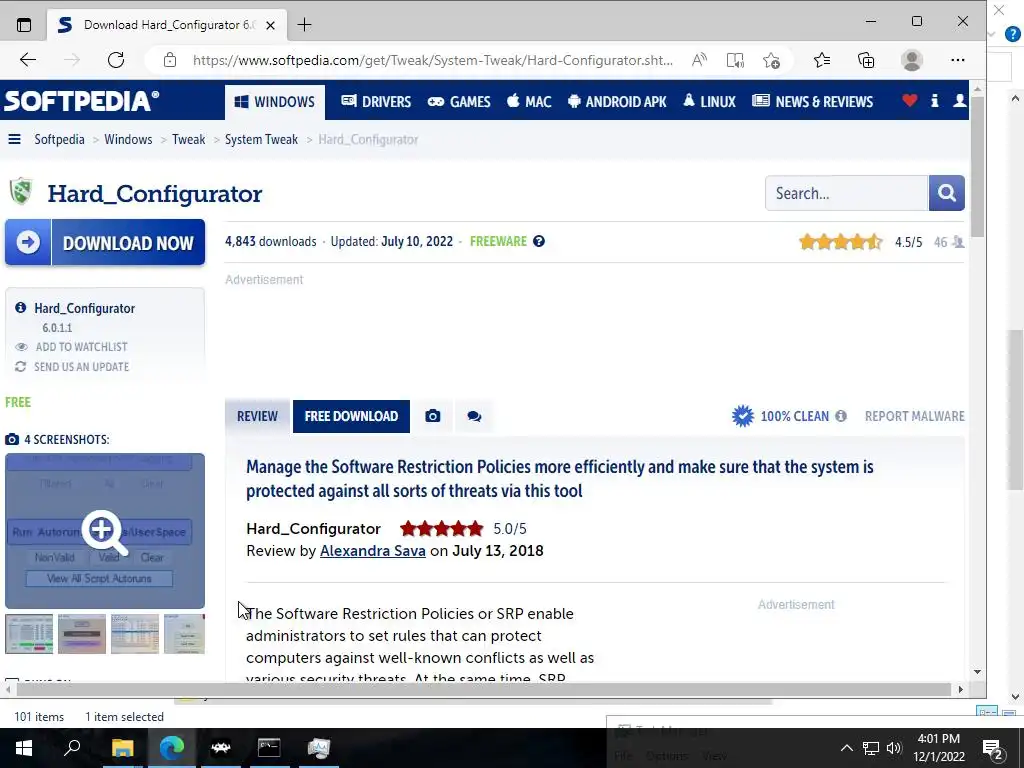The height and width of the screenshot is (768, 1024).
Task: View site information padlock icon
Action: point(170,60)
